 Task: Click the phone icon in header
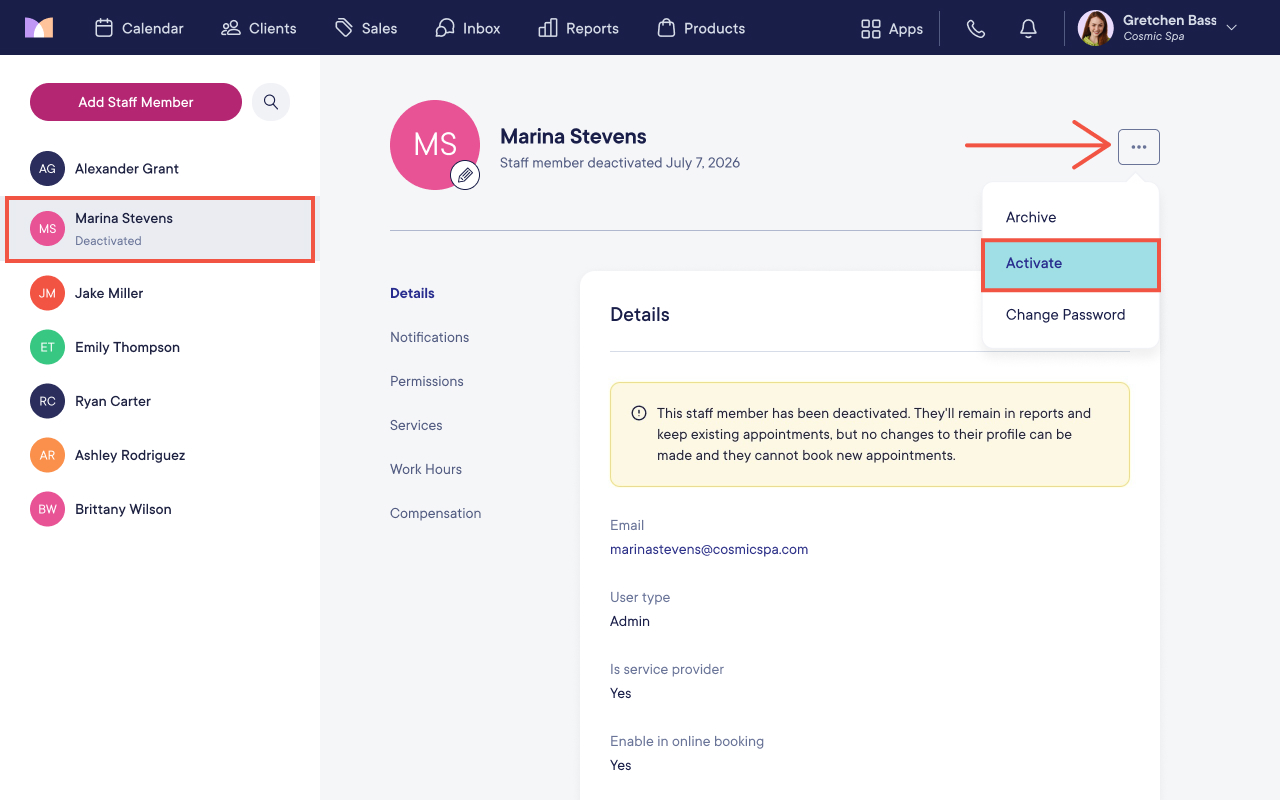click(x=976, y=29)
